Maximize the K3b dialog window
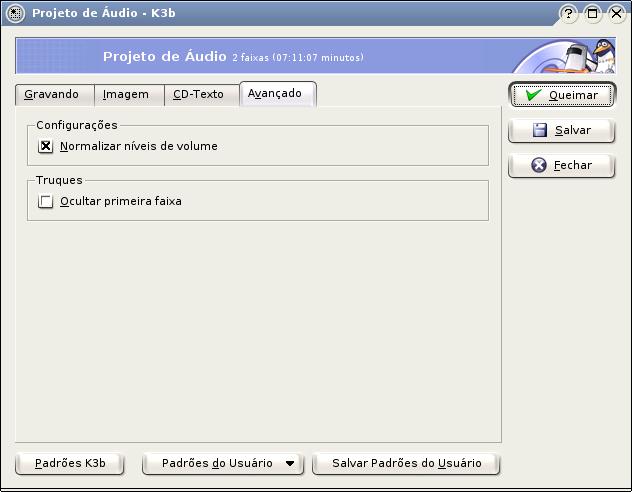Viewport: 632px width, 492px height. coord(592,14)
